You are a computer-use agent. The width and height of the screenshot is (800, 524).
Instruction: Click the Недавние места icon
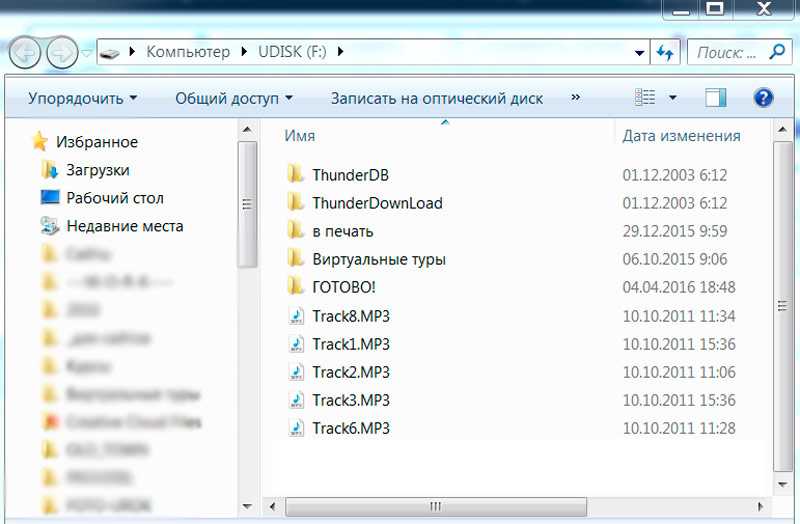[x=49, y=226]
